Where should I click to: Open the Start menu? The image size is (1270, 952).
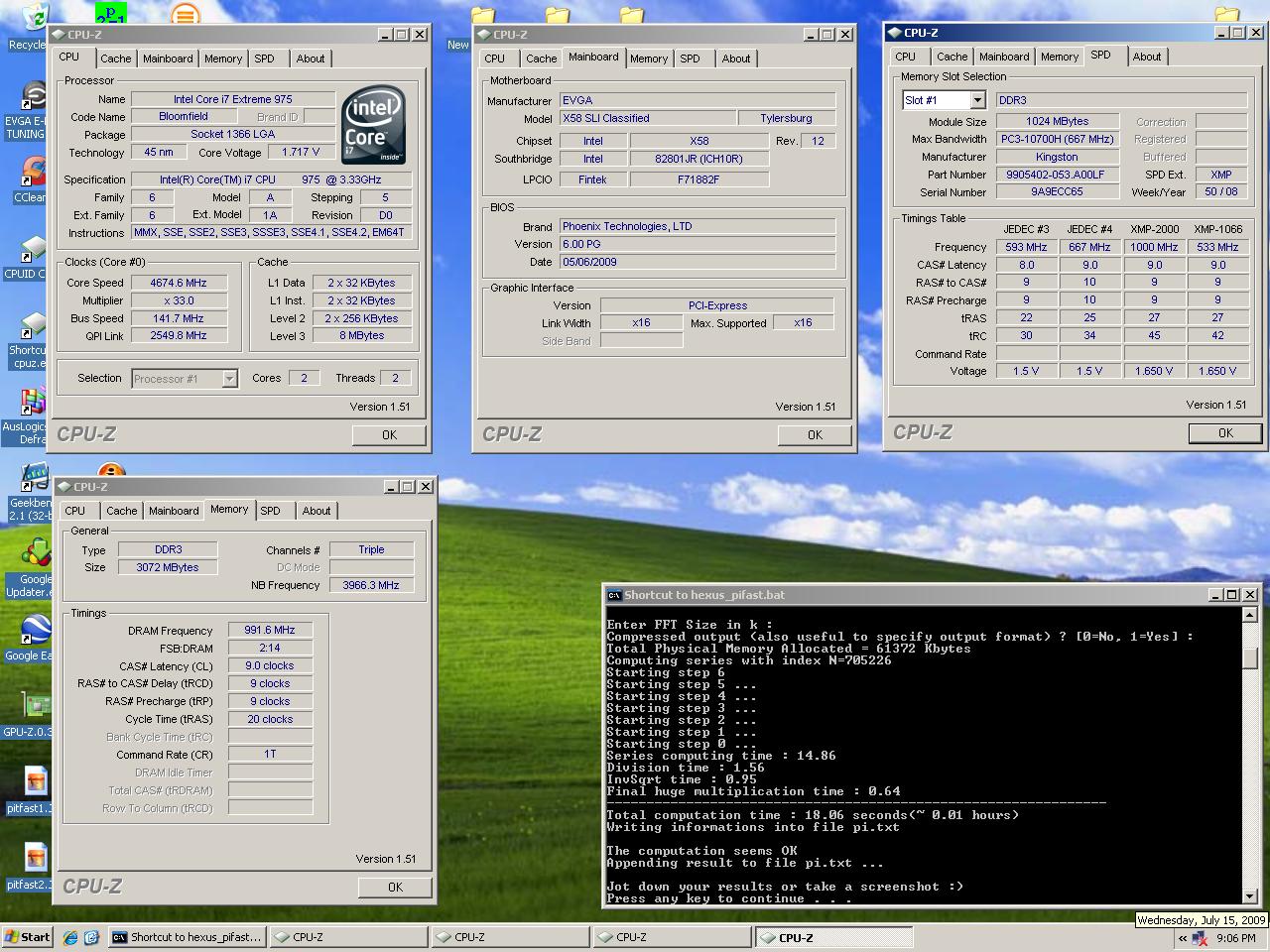[x=29, y=937]
